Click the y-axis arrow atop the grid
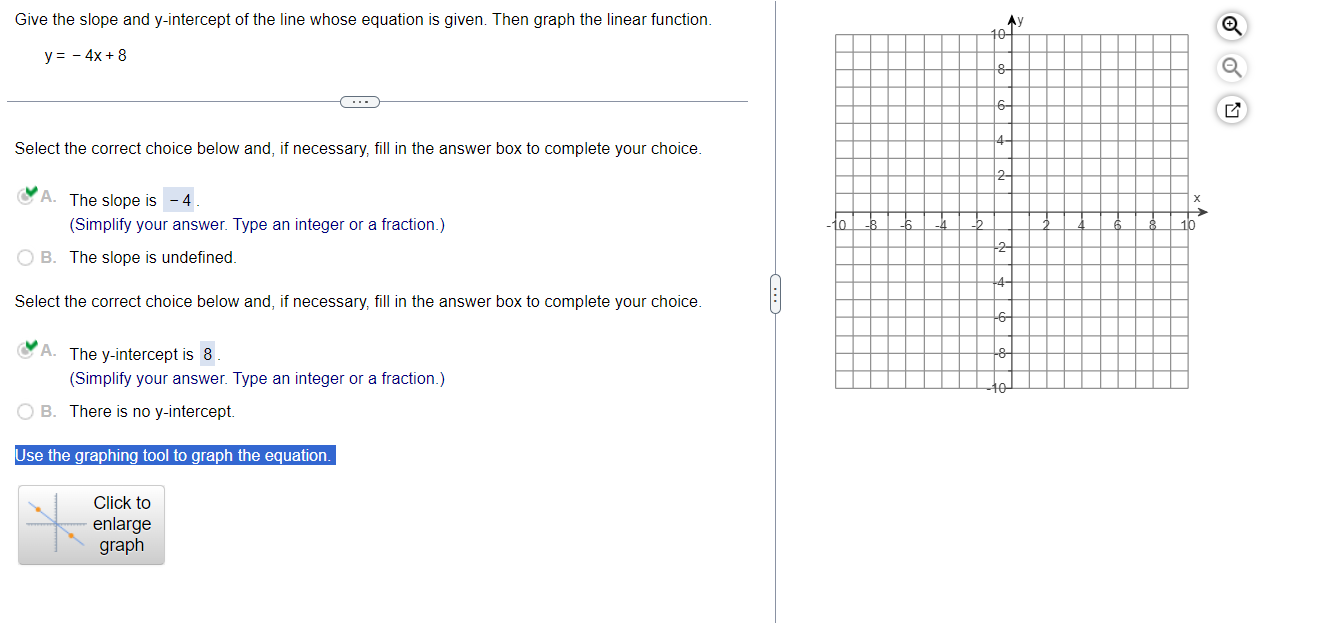 (x=1011, y=17)
